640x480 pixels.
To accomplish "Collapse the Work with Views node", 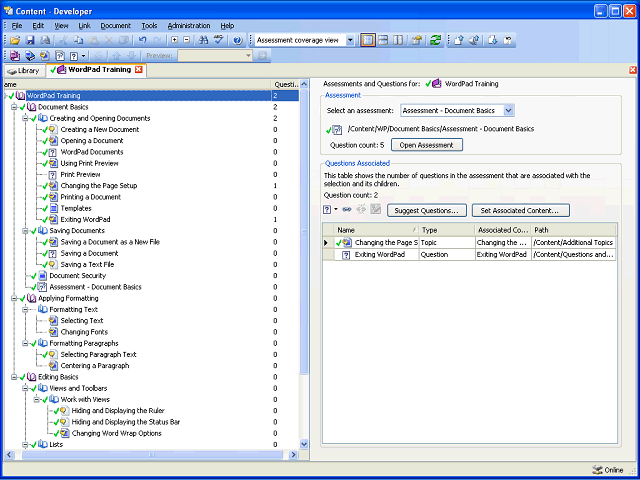I will (x=37, y=400).
